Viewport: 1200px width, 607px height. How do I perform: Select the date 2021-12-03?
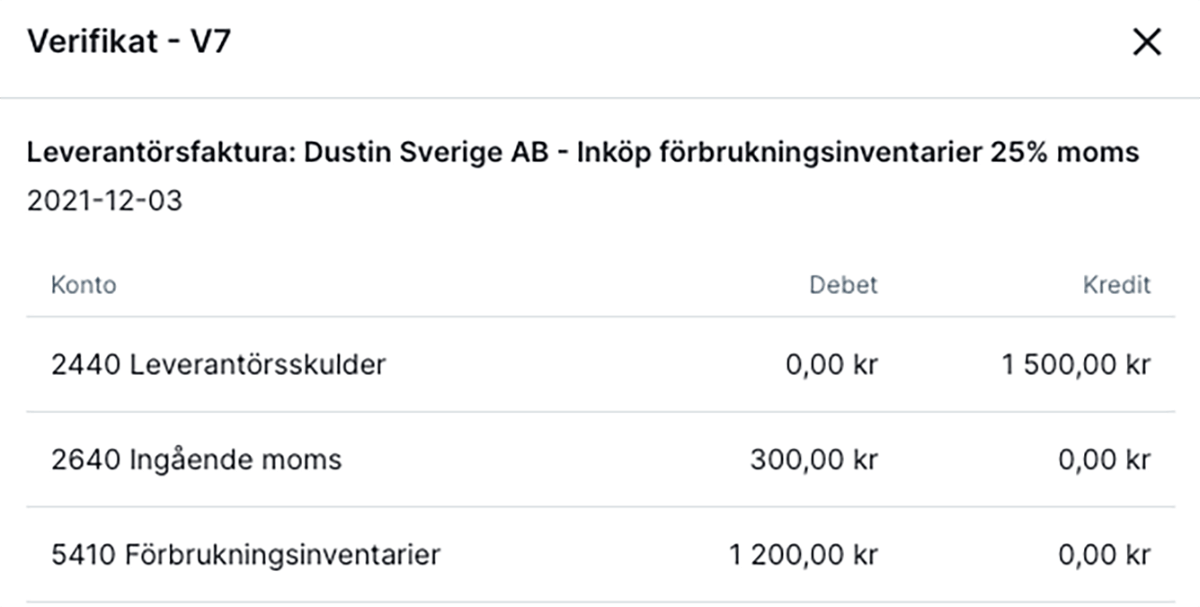pyautogui.click(x=105, y=201)
